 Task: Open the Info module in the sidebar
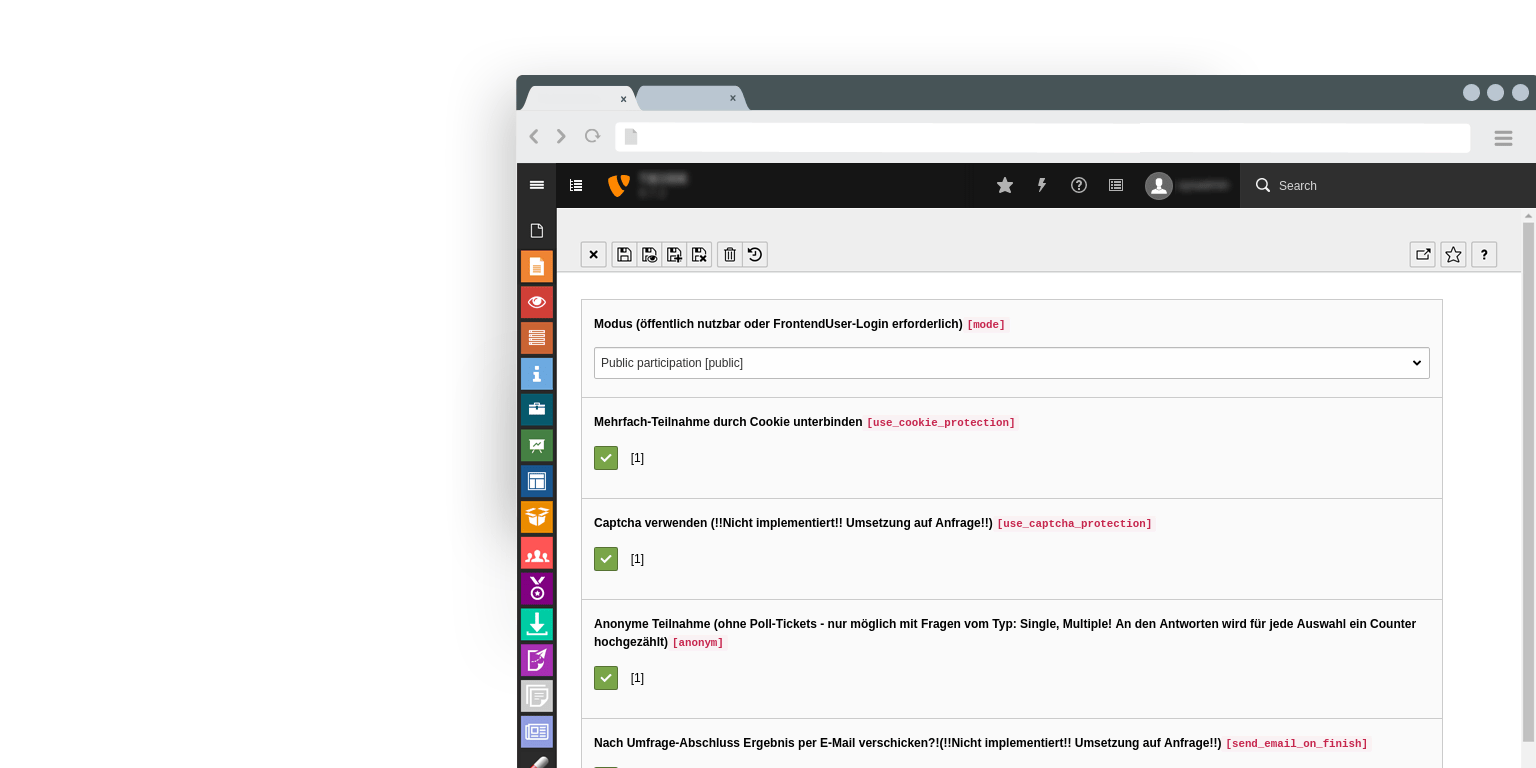click(537, 373)
